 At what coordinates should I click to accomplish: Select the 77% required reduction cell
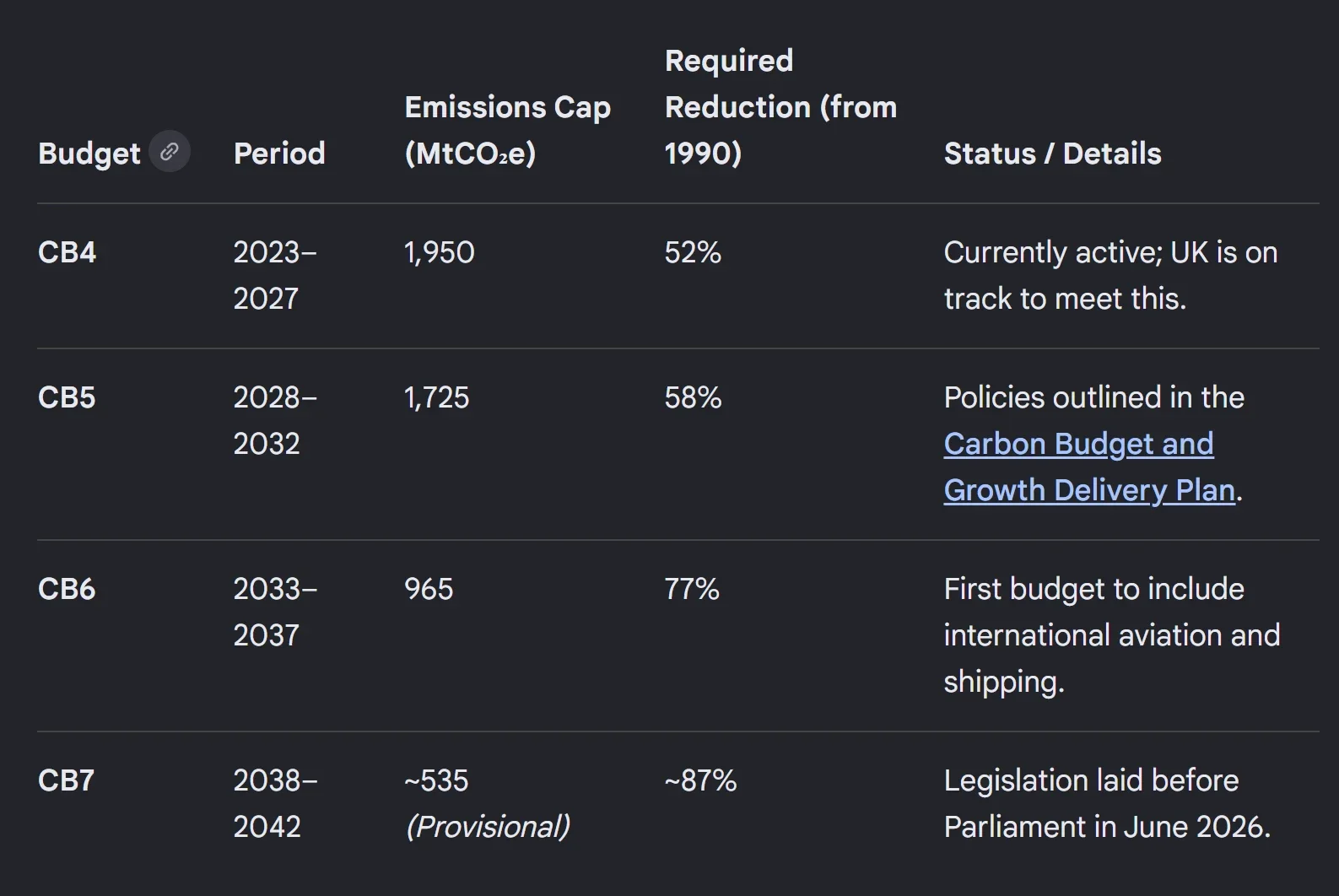[x=692, y=589]
